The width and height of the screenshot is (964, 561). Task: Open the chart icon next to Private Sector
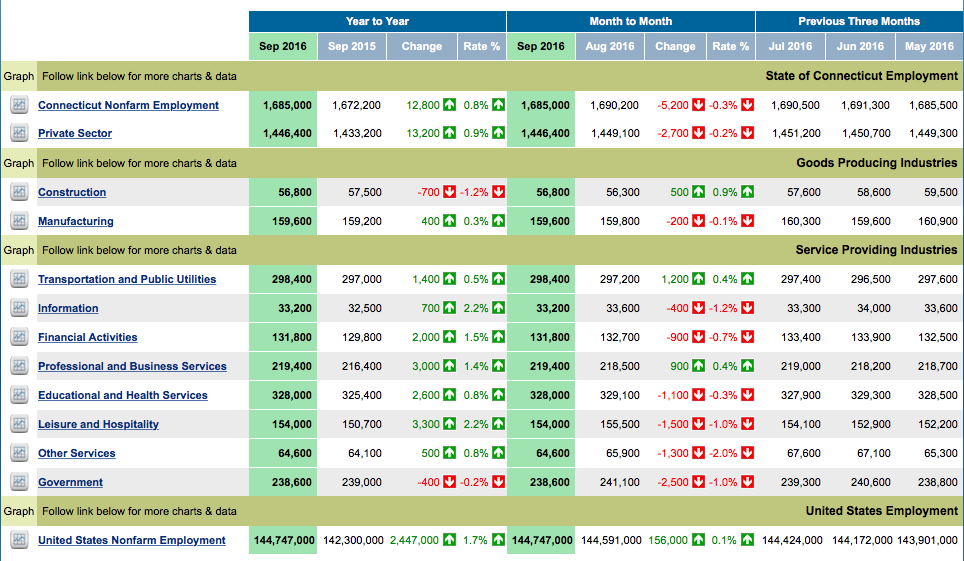(18, 133)
